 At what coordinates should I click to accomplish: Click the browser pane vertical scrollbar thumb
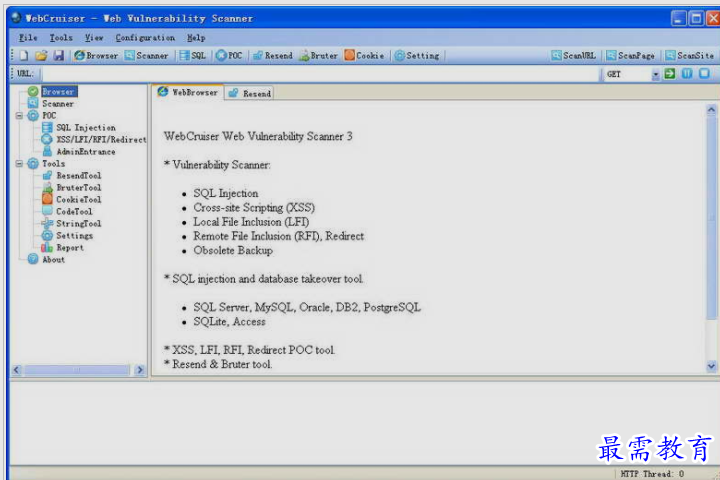click(x=711, y=217)
